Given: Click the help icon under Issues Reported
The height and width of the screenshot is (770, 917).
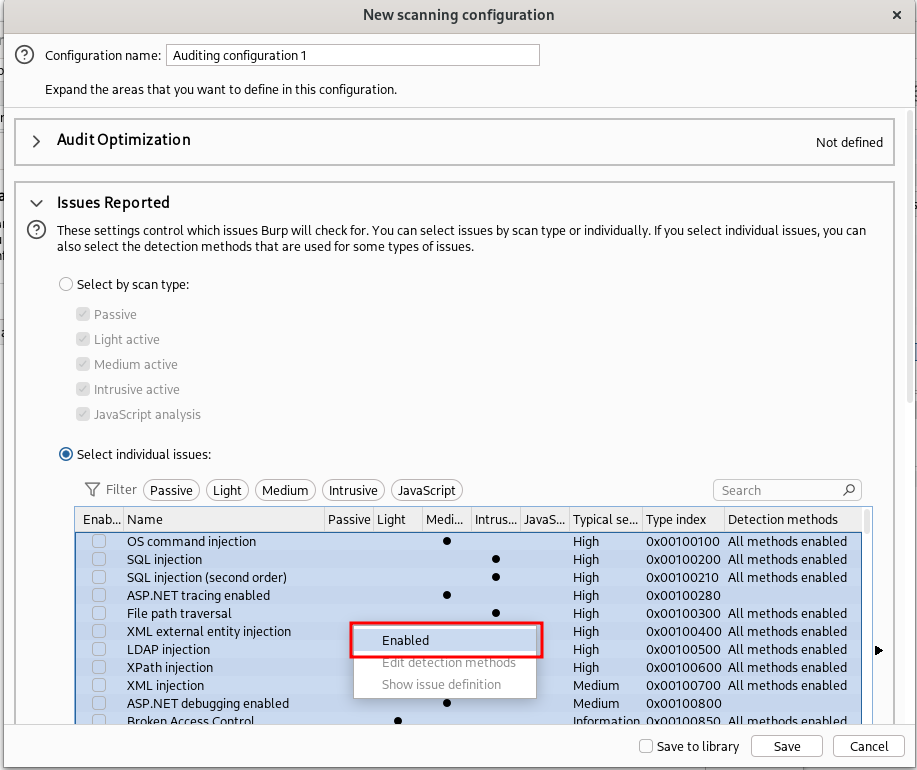Looking at the screenshot, I should click(x=37, y=230).
